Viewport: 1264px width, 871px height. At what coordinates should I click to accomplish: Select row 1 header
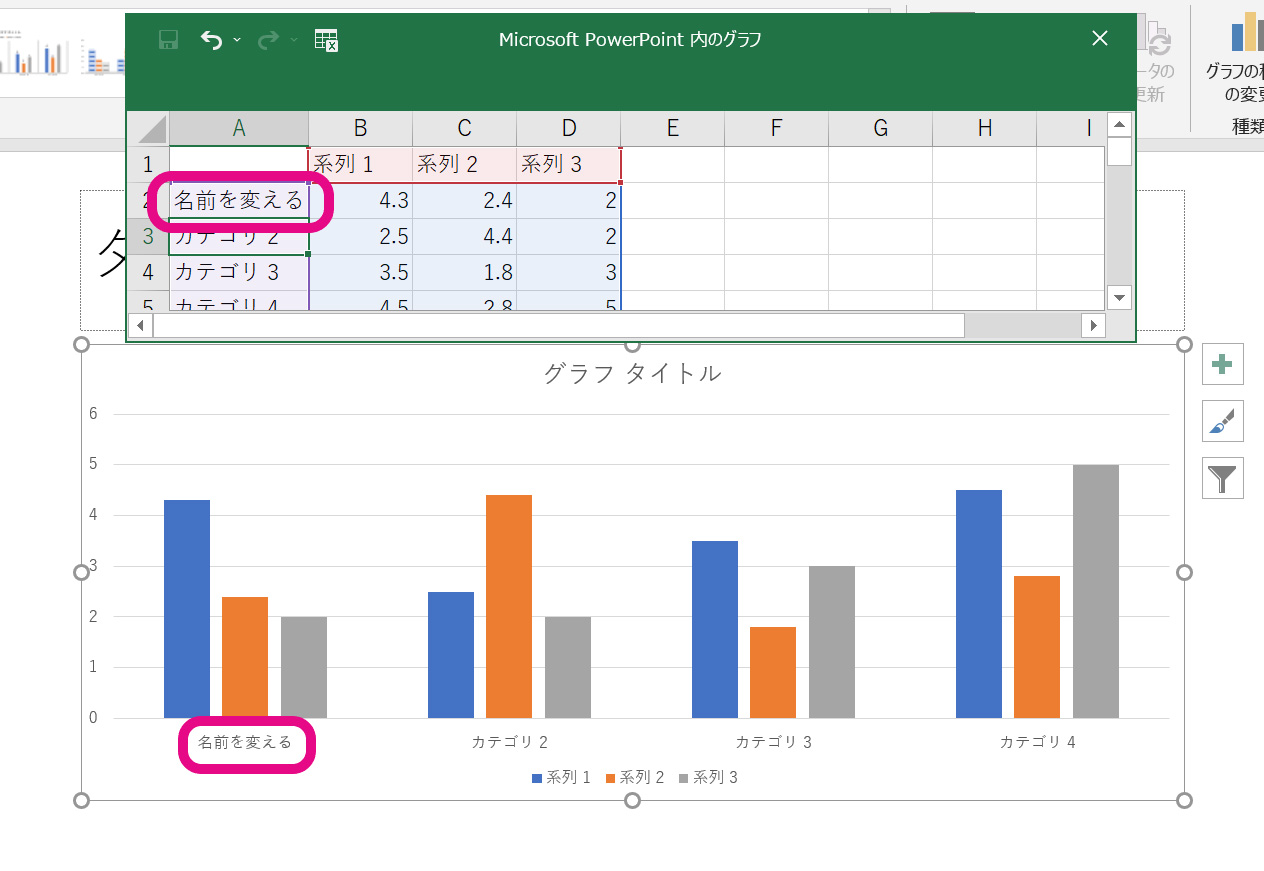148,164
